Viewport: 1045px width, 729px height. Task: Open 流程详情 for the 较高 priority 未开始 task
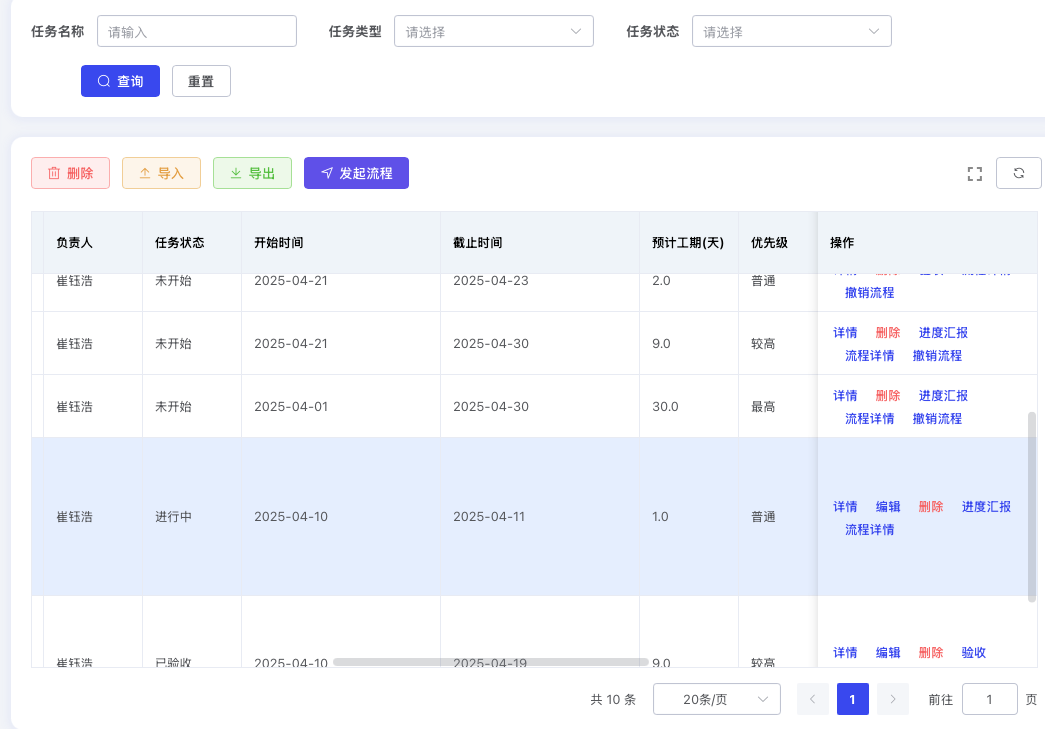click(870, 355)
